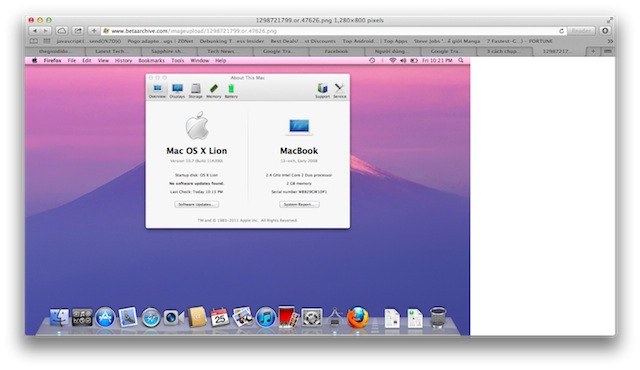This screenshot has width=640, height=370.
Task: Open the 'st Discounts' bookmark
Action: pos(320,41)
